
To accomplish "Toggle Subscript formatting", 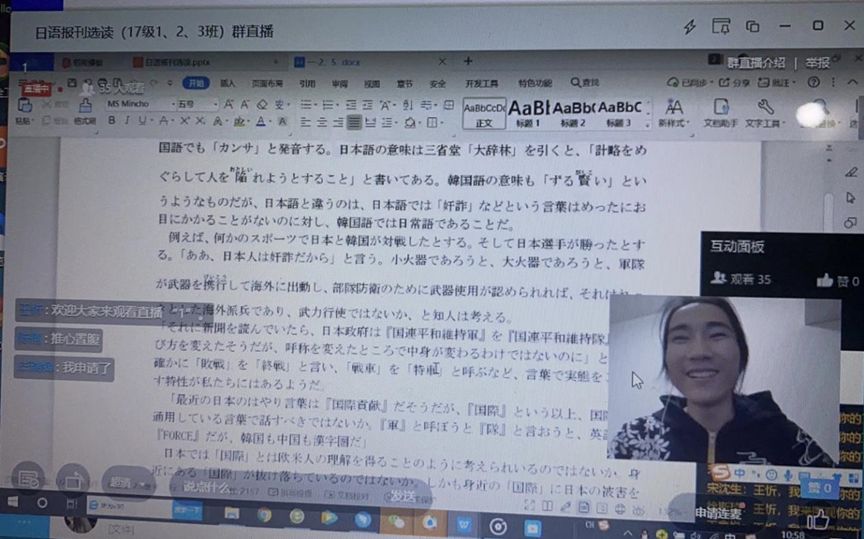I will point(201,121).
